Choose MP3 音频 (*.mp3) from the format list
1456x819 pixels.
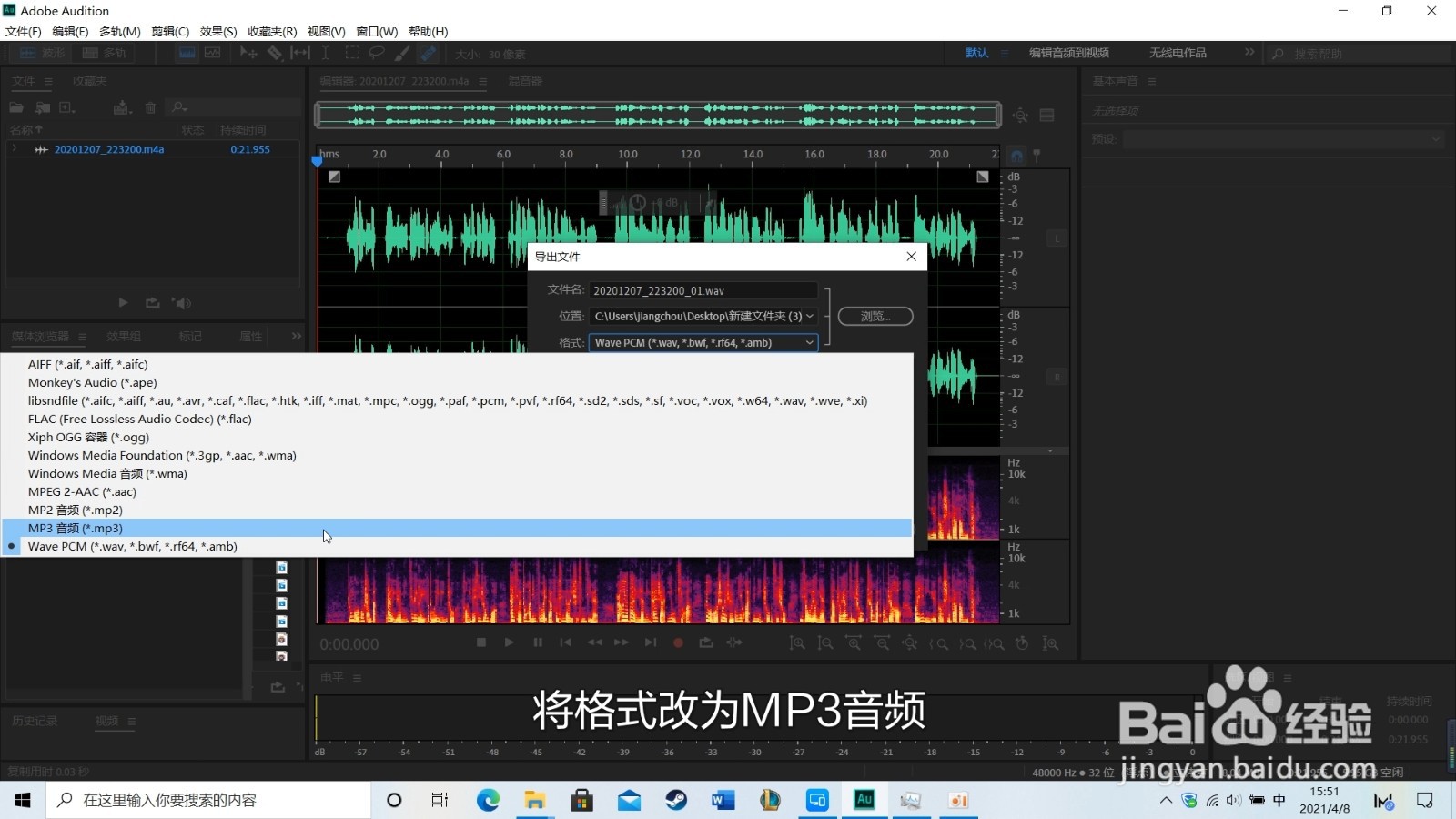coord(457,528)
